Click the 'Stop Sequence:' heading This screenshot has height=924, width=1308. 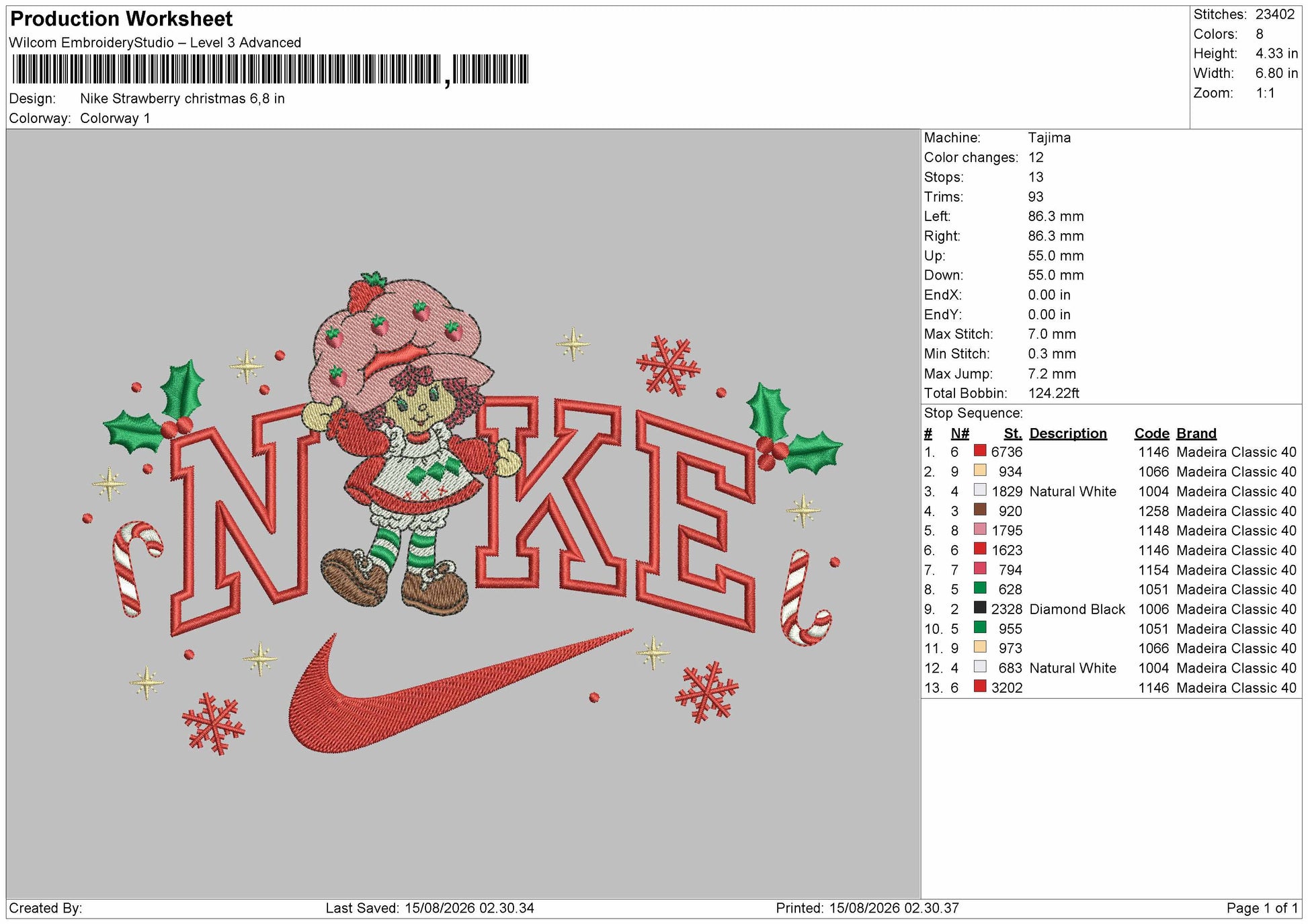tap(973, 413)
